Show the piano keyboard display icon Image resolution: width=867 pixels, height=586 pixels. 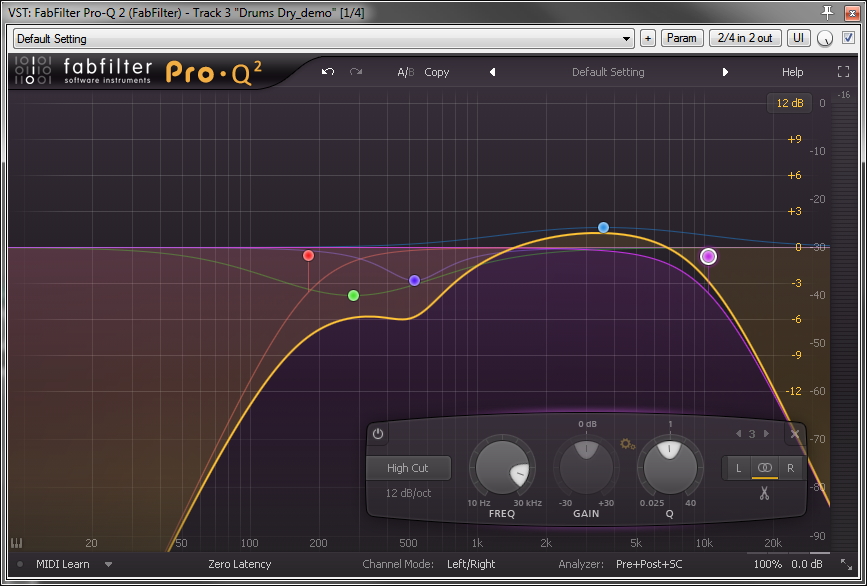(x=17, y=543)
